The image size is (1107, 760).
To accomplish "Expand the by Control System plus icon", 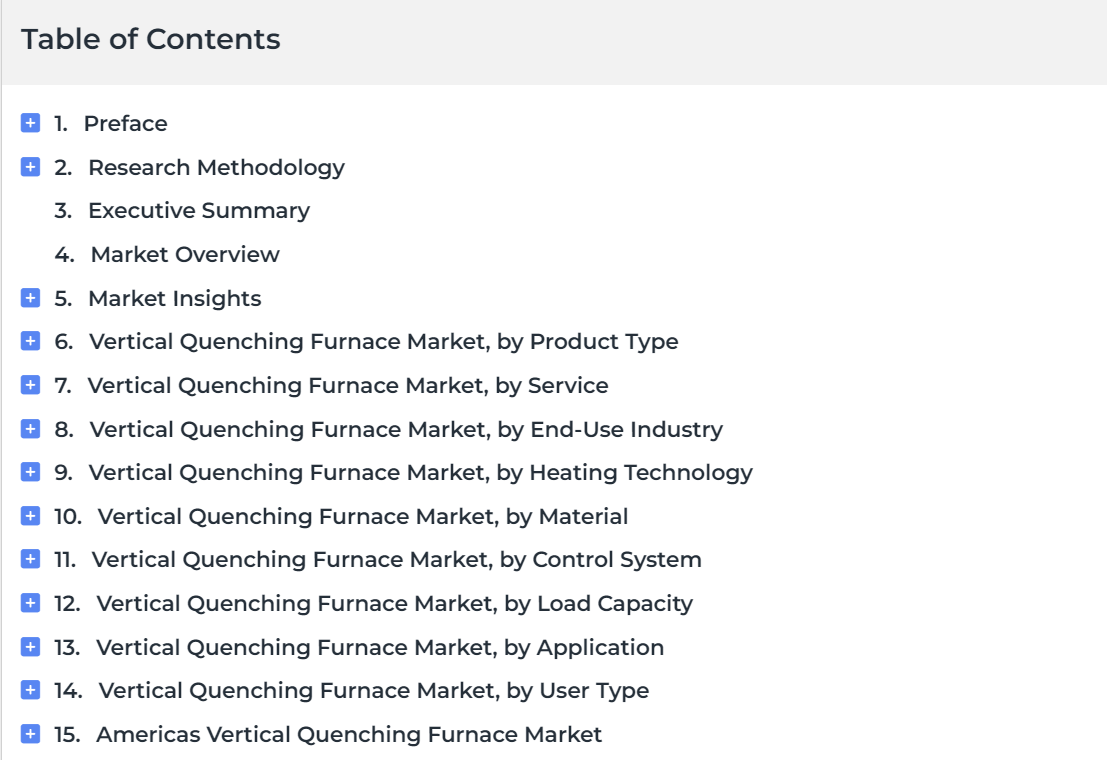I will coord(30,559).
